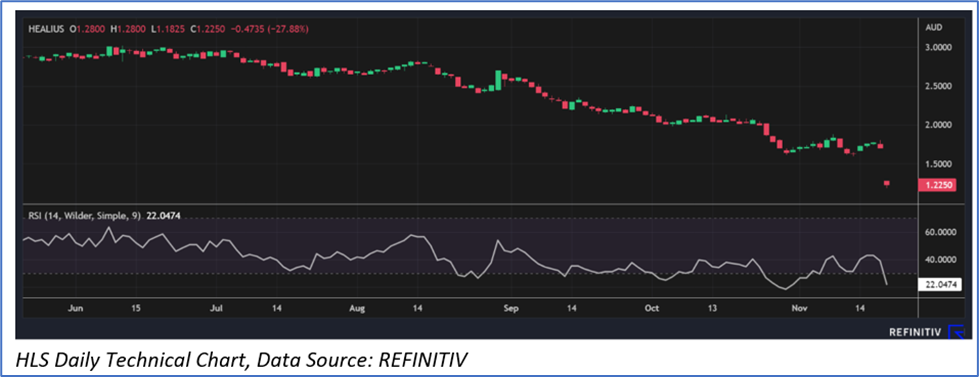Click the Jul label on time axis
Screen dimensions: 979x377
(217, 308)
